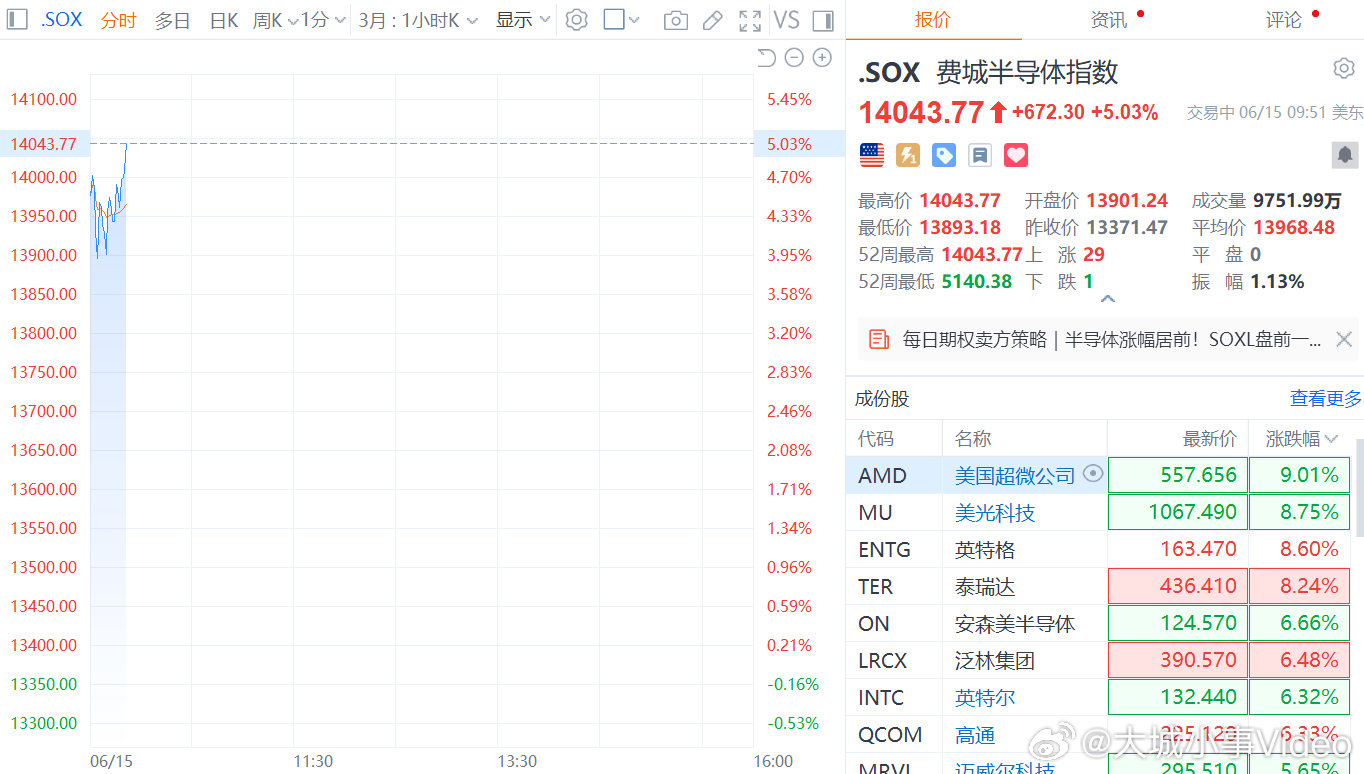This screenshot has width=1364, height=774.
Task: Expand chart to fullscreen
Action: [x=749, y=20]
